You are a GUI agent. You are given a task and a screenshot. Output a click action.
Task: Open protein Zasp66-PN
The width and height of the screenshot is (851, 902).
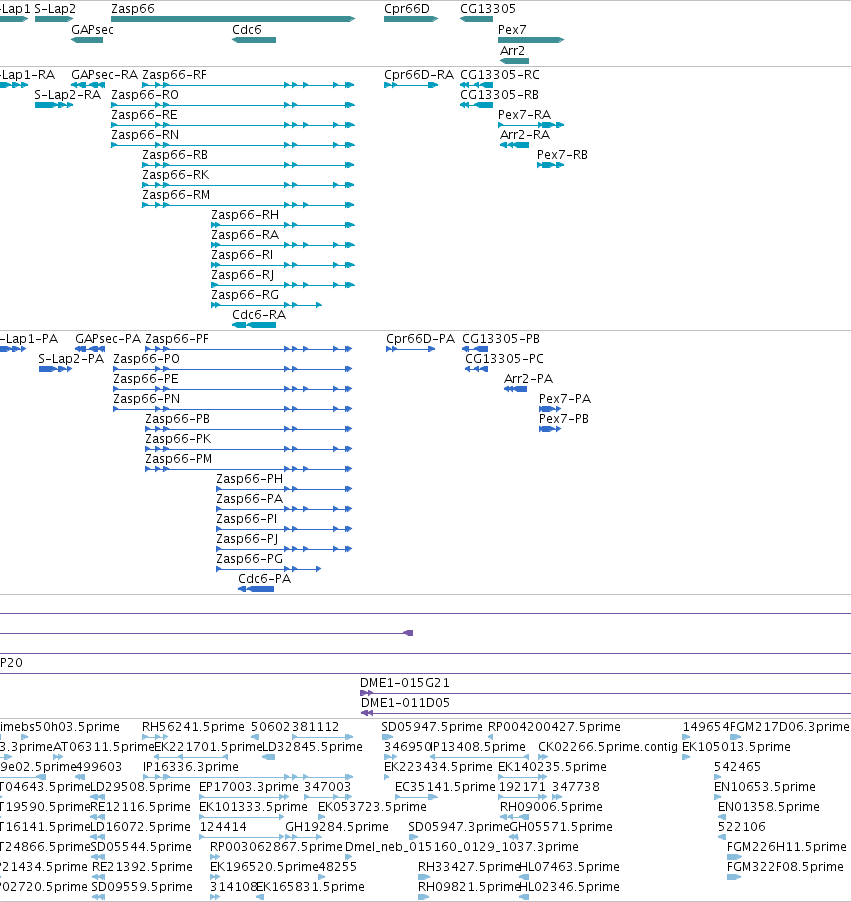[147, 399]
